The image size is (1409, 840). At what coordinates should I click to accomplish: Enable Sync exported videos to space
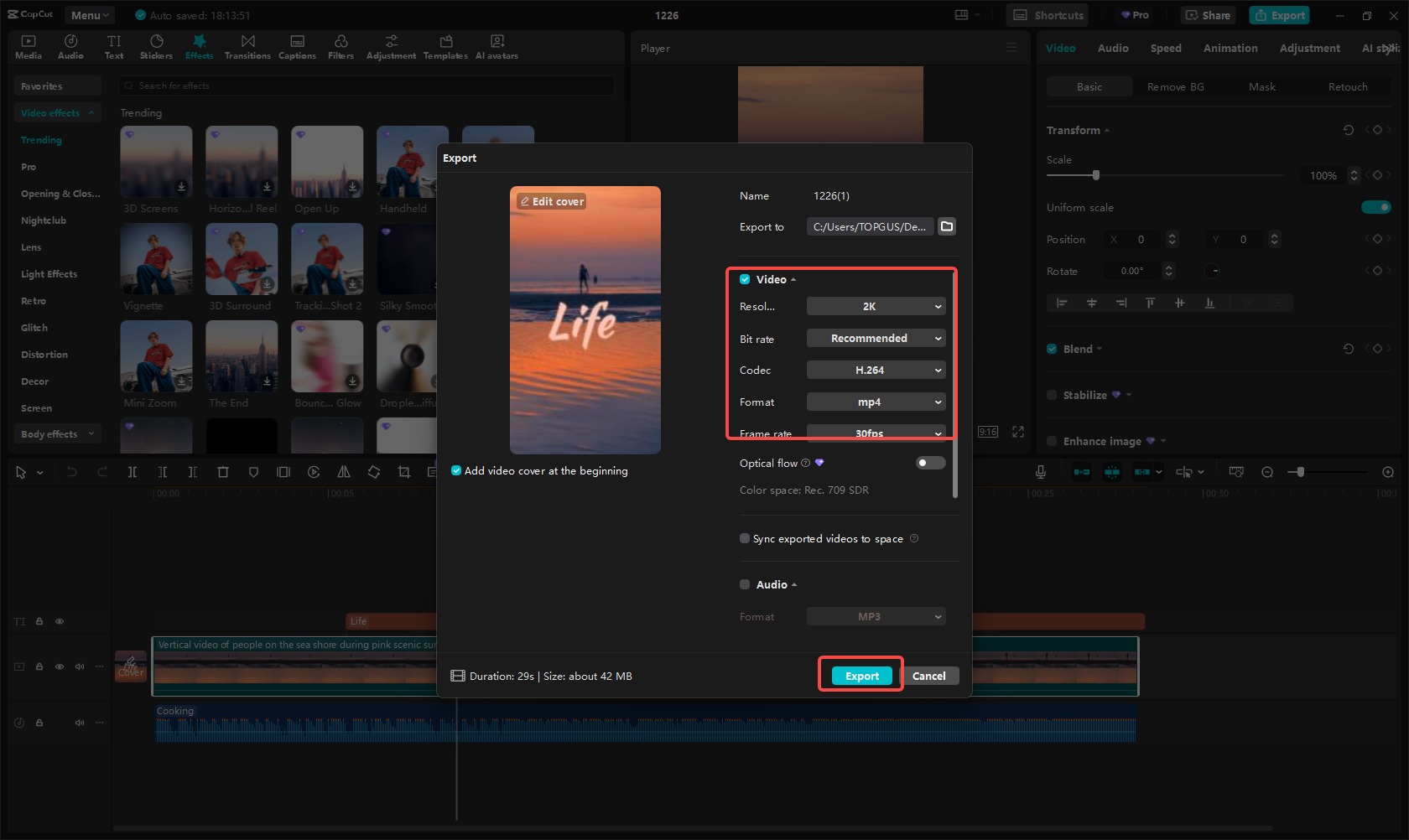coord(744,538)
